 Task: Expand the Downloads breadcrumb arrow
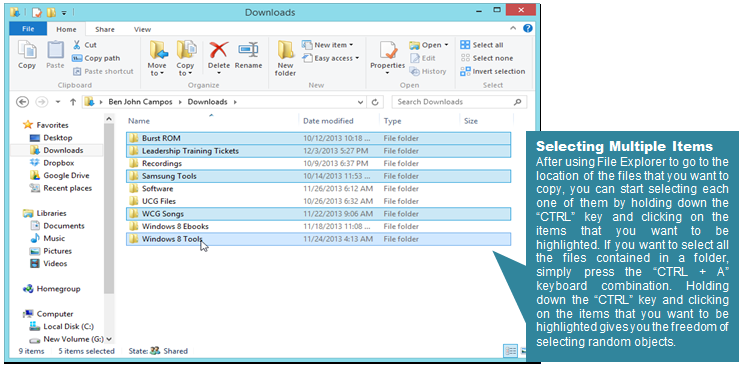(x=235, y=102)
